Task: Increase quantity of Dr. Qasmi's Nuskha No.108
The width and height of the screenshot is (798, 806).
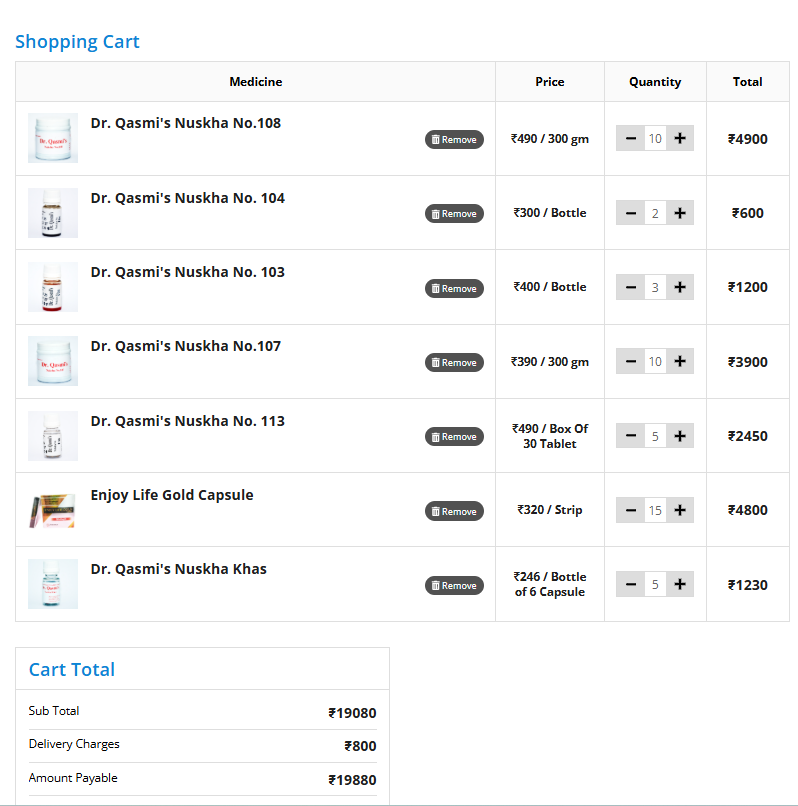Action: (x=680, y=139)
